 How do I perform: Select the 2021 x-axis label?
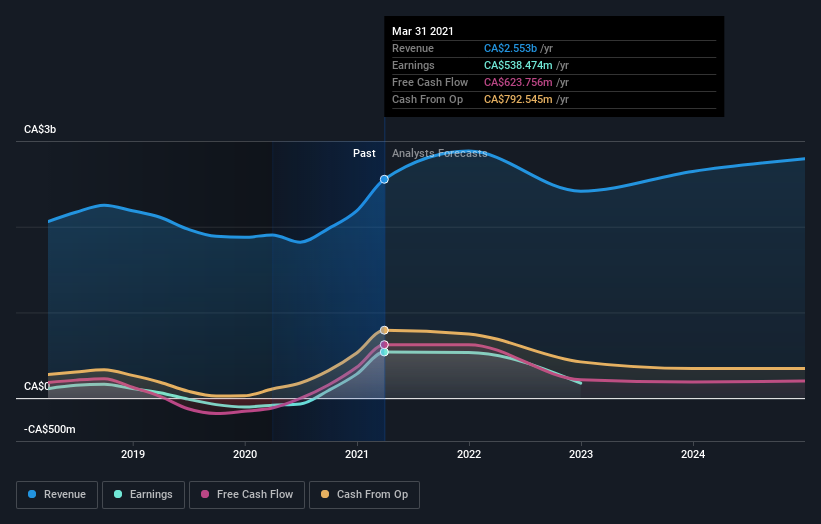(x=357, y=454)
